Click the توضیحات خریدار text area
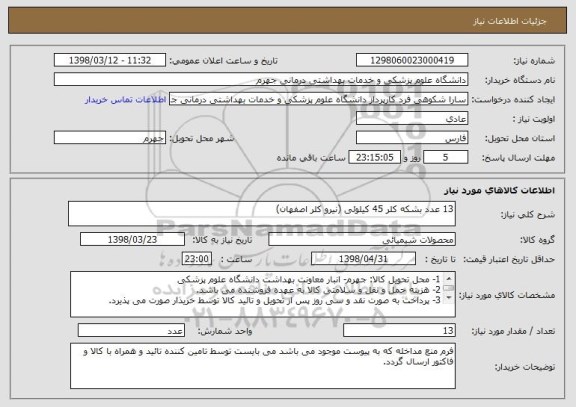The height and width of the screenshot is (407, 576). [263, 366]
